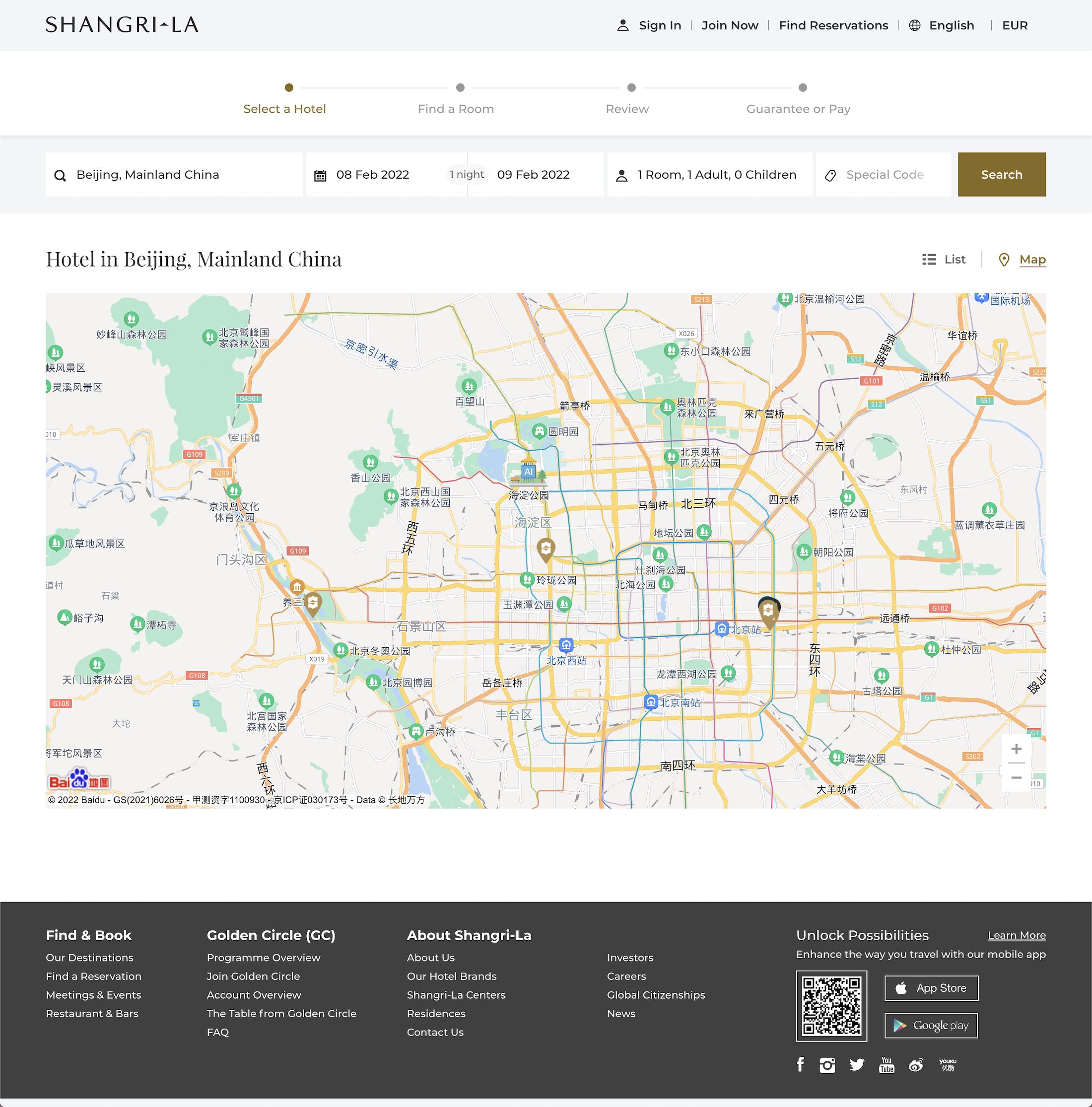Click the search magnifier icon in destination field
Screen dimensions: 1092x1107
click(x=60, y=175)
